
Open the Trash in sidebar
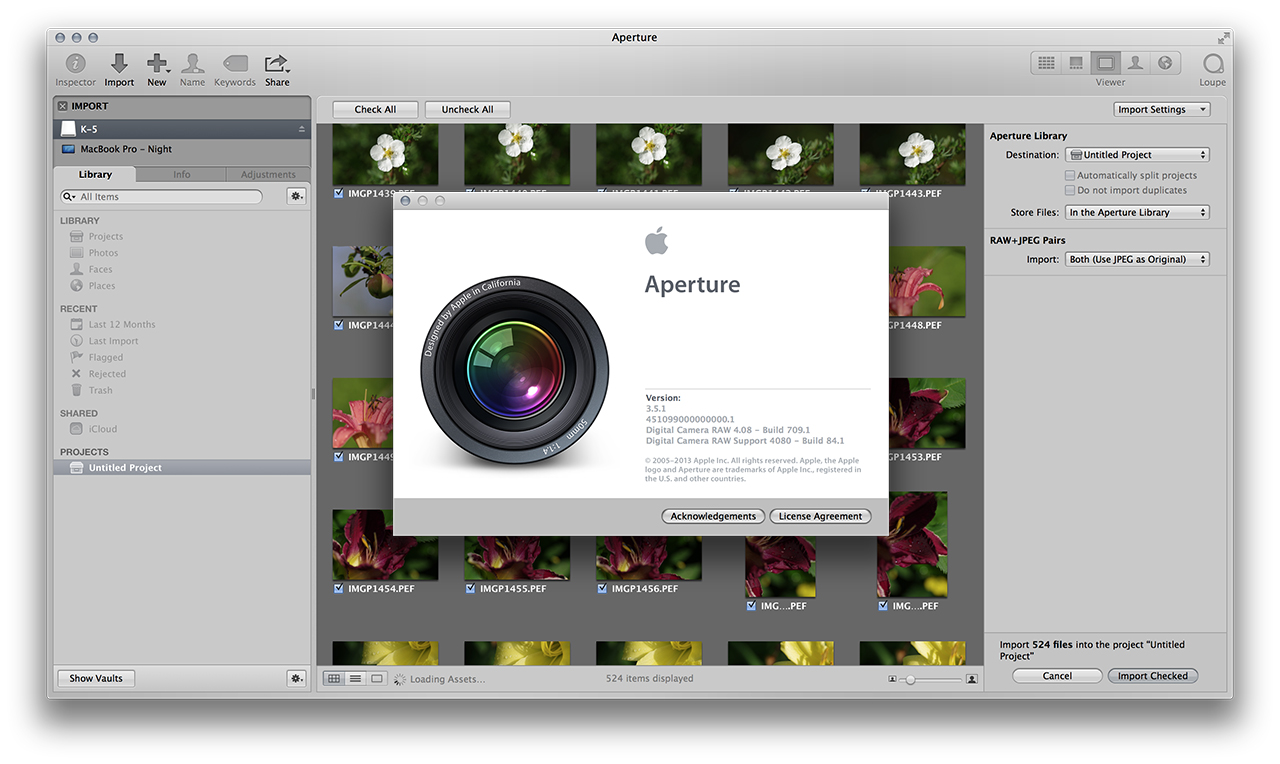click(100, 391)
